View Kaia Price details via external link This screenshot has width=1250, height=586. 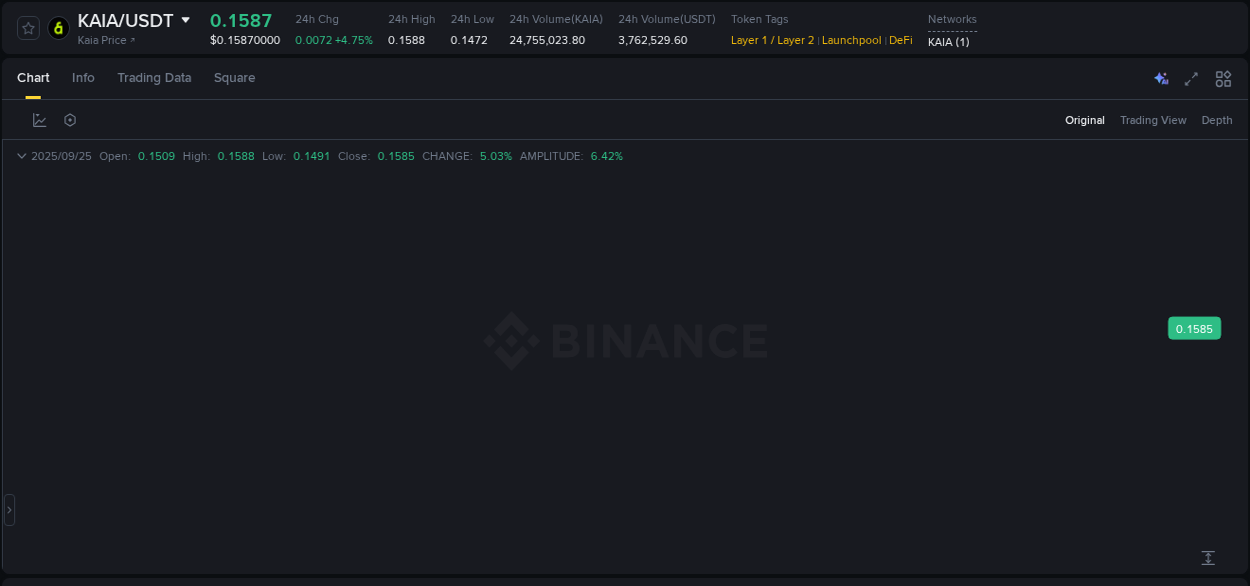tap(102, 40)
